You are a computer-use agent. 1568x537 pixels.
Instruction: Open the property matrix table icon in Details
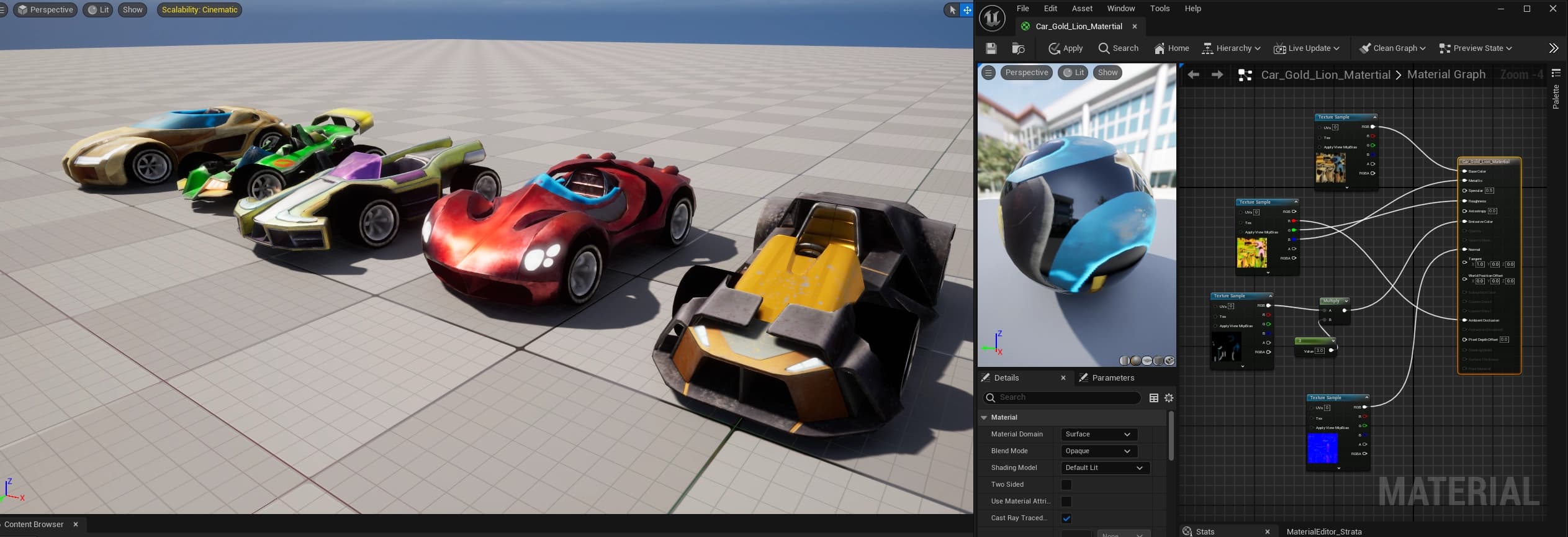1154,398
